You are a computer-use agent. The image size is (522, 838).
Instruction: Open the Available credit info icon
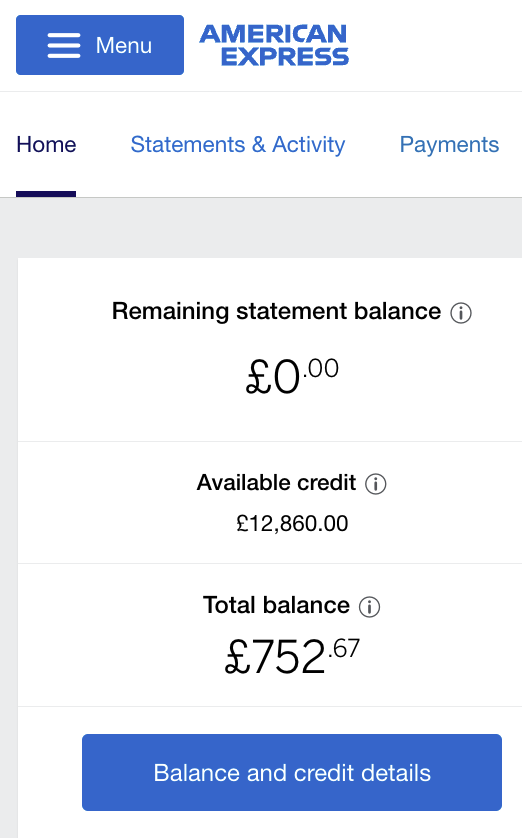[376, 484]
